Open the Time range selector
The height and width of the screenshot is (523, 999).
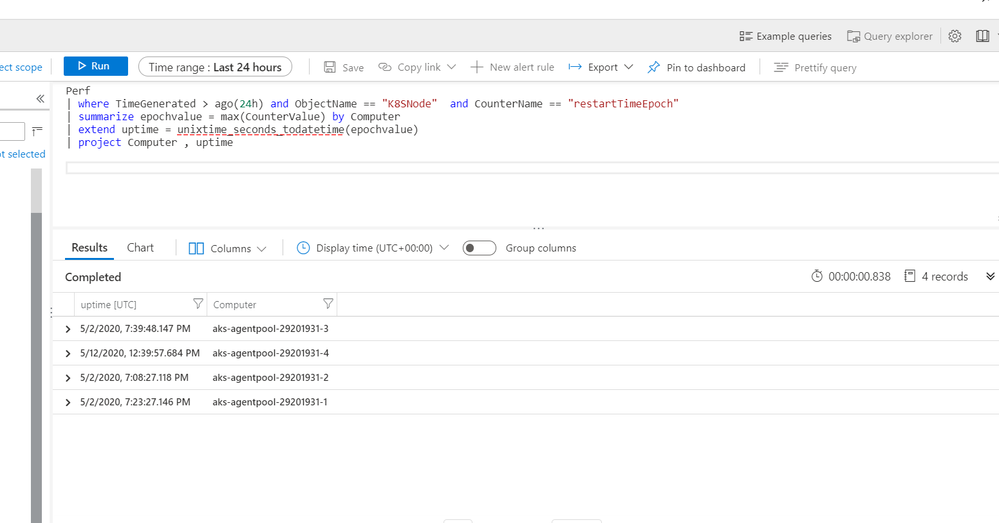[x=215, y=67]
